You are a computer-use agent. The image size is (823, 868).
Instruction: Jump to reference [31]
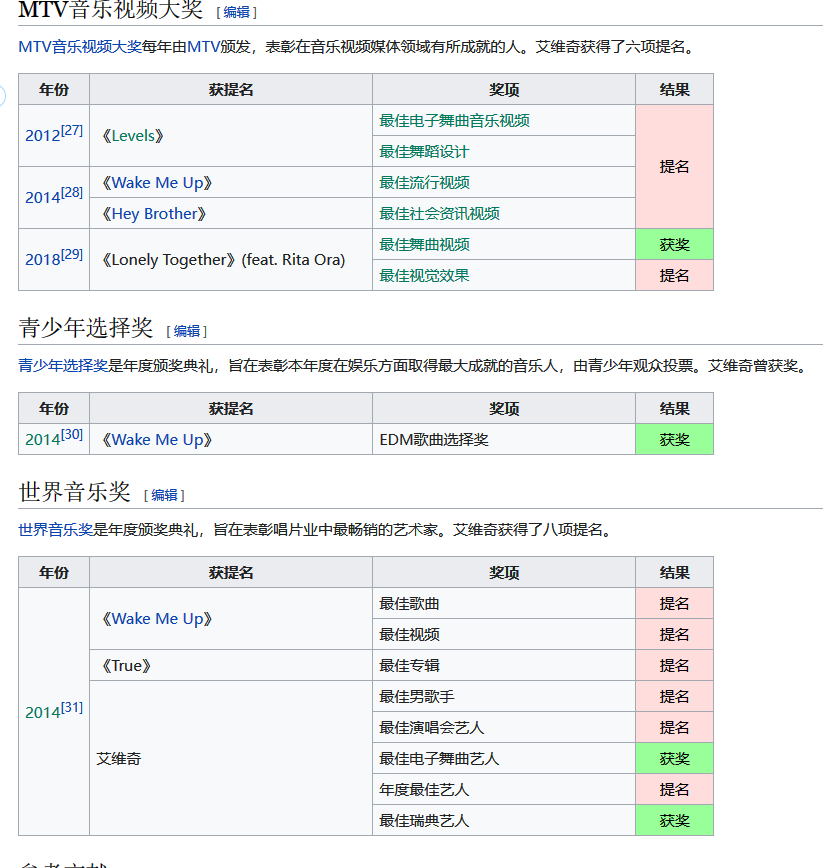tap(72, 707)
